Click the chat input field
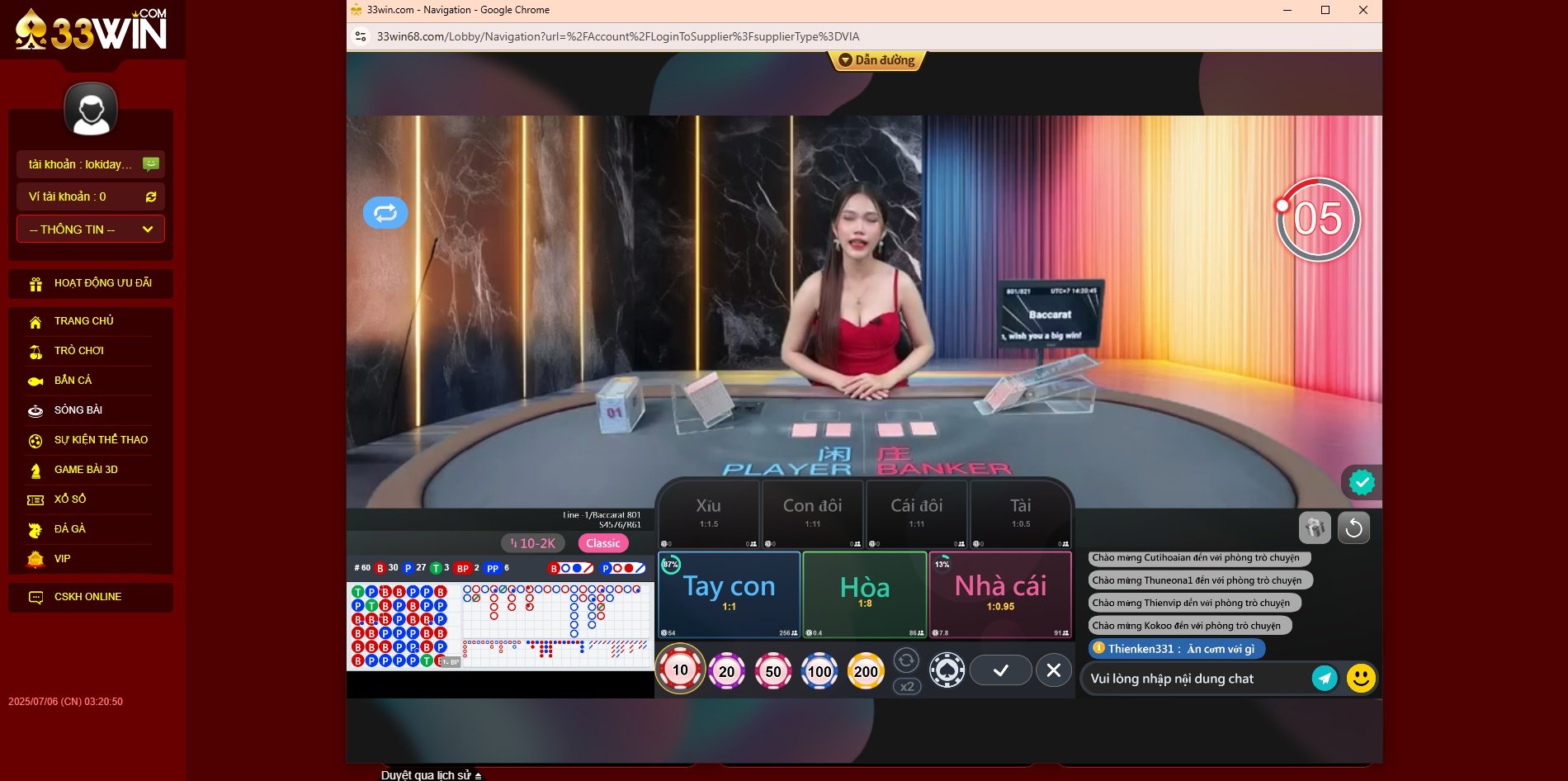This screenshot has width=1568, height=781. (x=1197, y=679)
